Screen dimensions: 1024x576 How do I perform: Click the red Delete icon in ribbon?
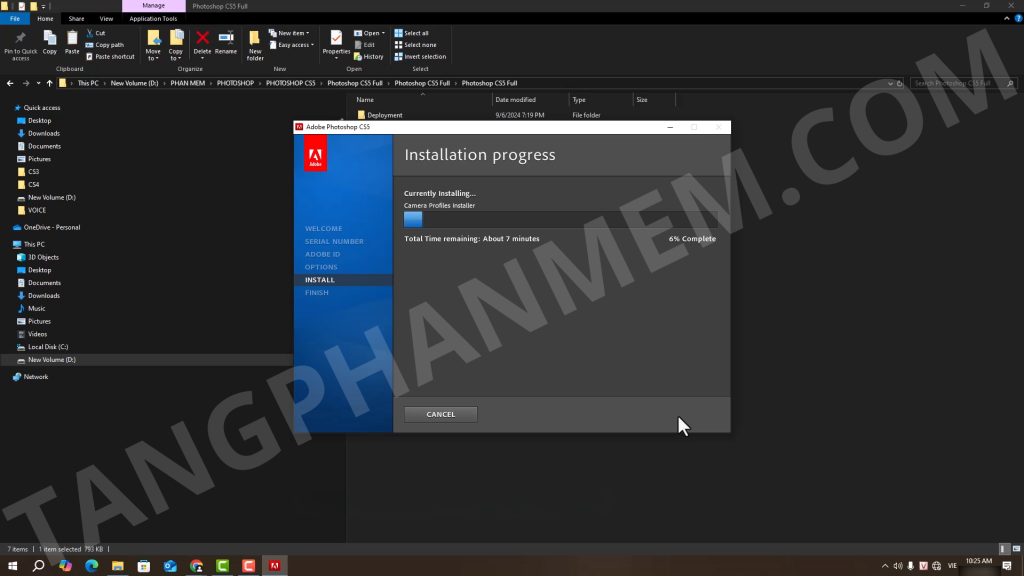[202, 43]
